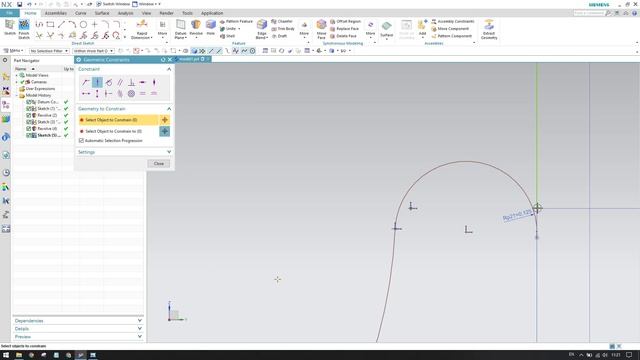
Task: Select the Point sketch tool
Action: [x=94, y=24]
